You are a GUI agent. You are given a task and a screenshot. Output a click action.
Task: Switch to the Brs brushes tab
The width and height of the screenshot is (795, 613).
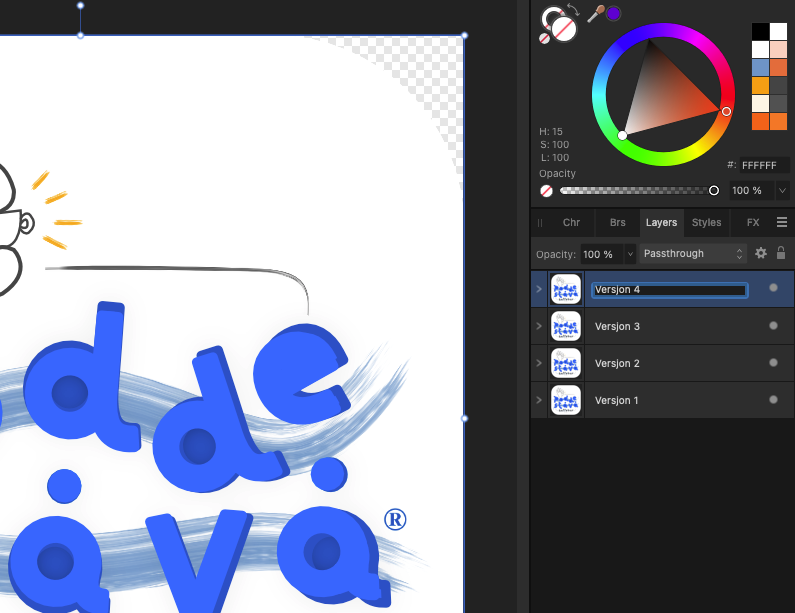click(x=617, y=222)
